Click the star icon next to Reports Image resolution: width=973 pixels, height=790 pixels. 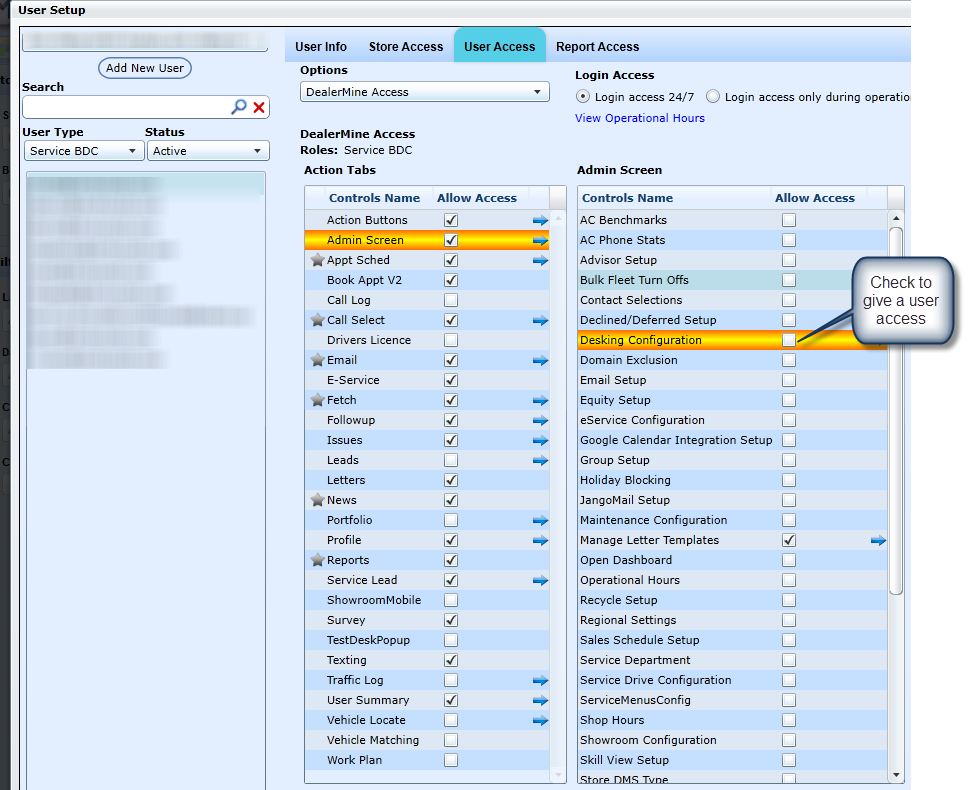(317, 560)
